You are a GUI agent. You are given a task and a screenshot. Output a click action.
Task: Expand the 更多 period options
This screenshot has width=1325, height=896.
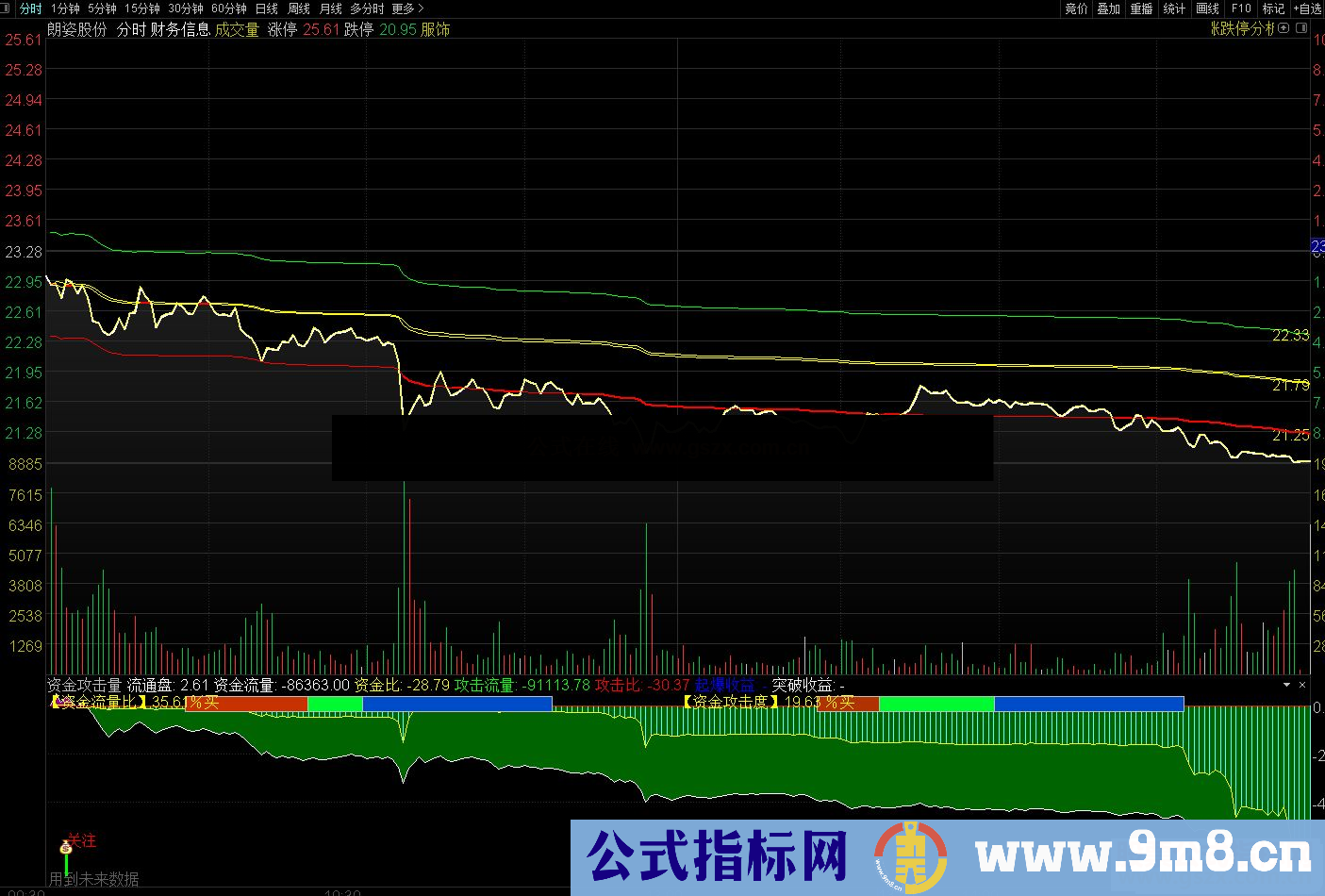(406, 8)
